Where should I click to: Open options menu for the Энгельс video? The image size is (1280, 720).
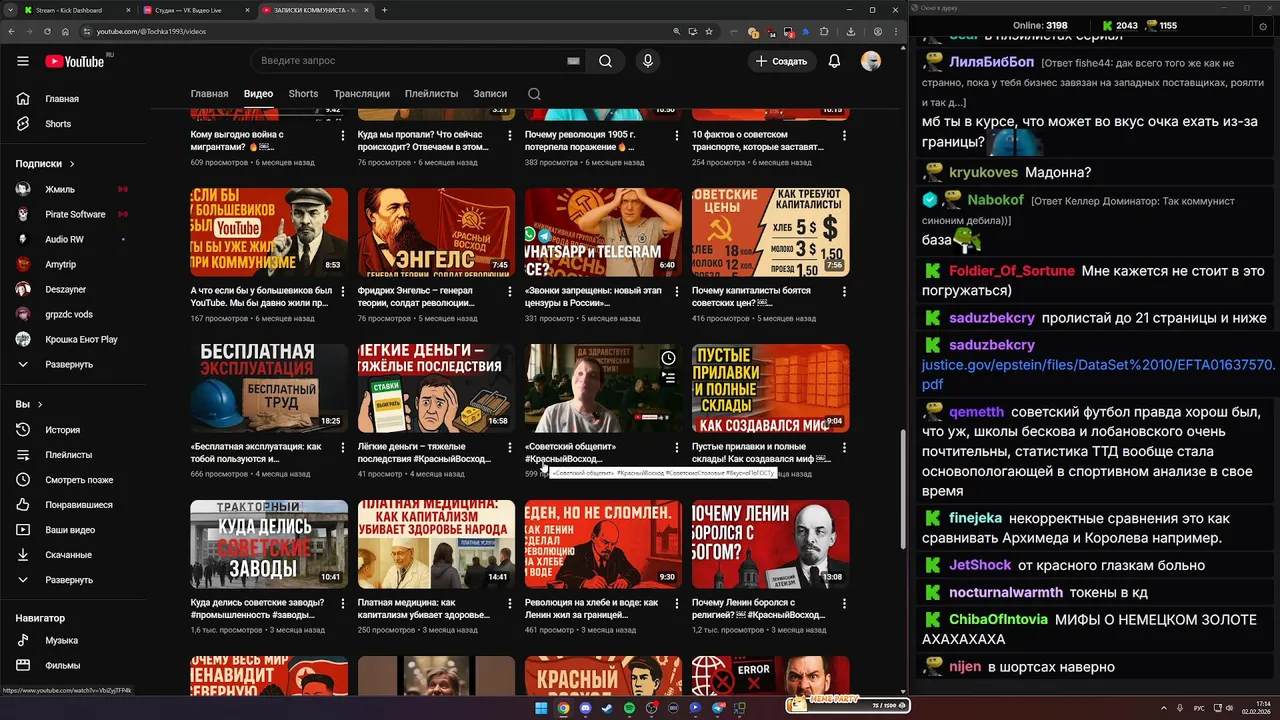[x=510, y=291]
